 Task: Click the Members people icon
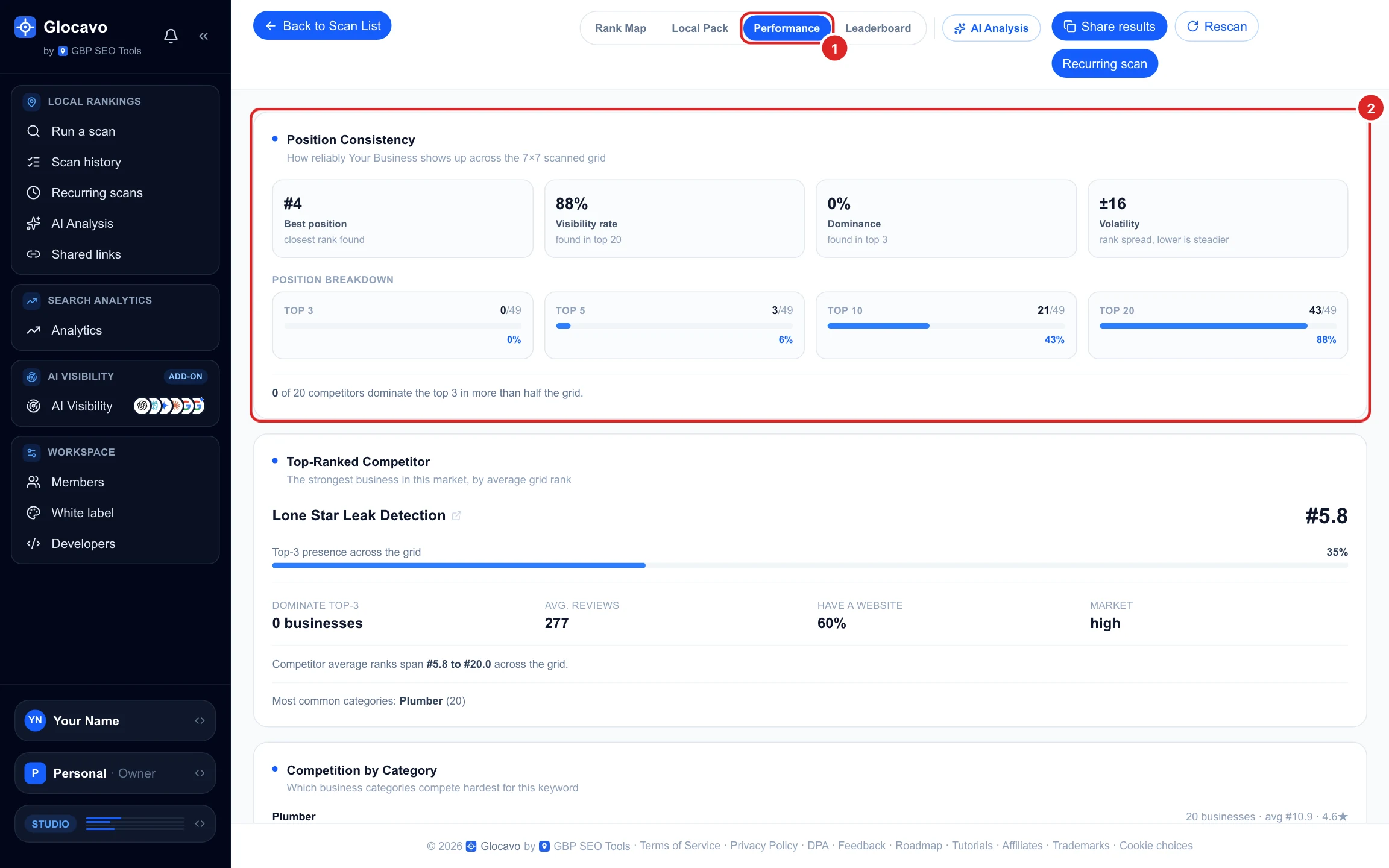pos(34,482)
